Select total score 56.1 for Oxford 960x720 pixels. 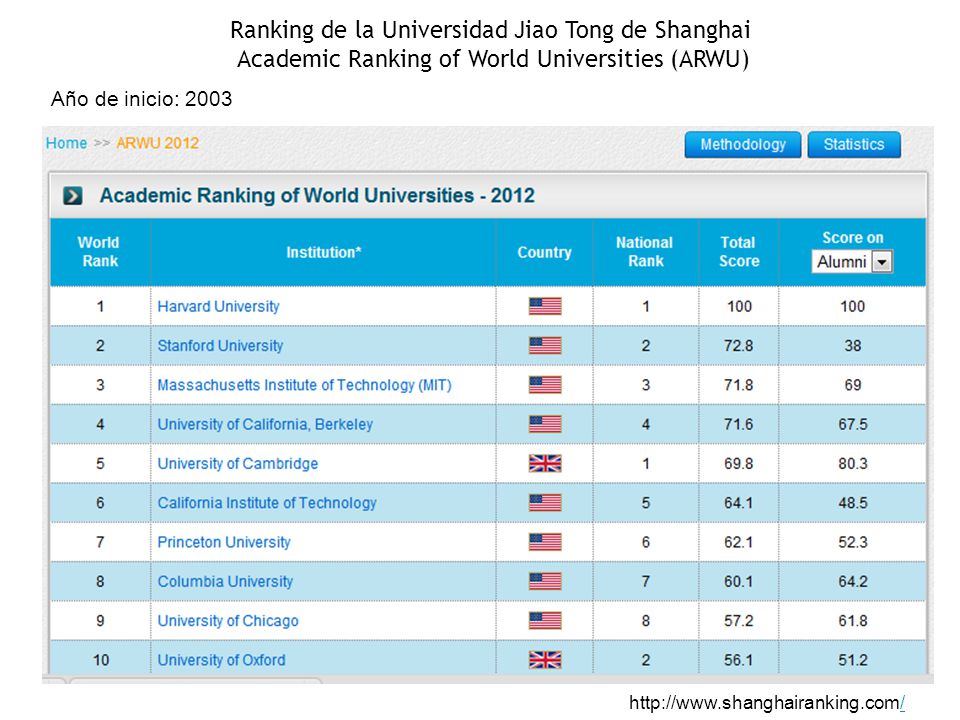click(738, 660)
